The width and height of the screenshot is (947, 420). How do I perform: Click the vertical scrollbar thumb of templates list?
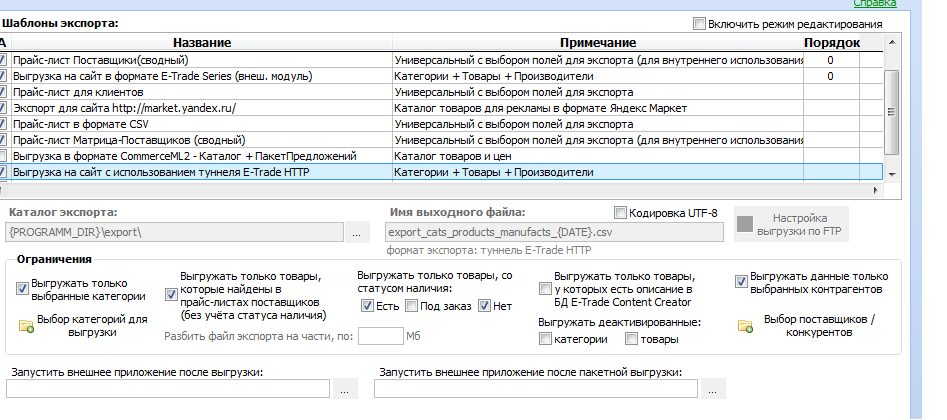tap(891, 112)
